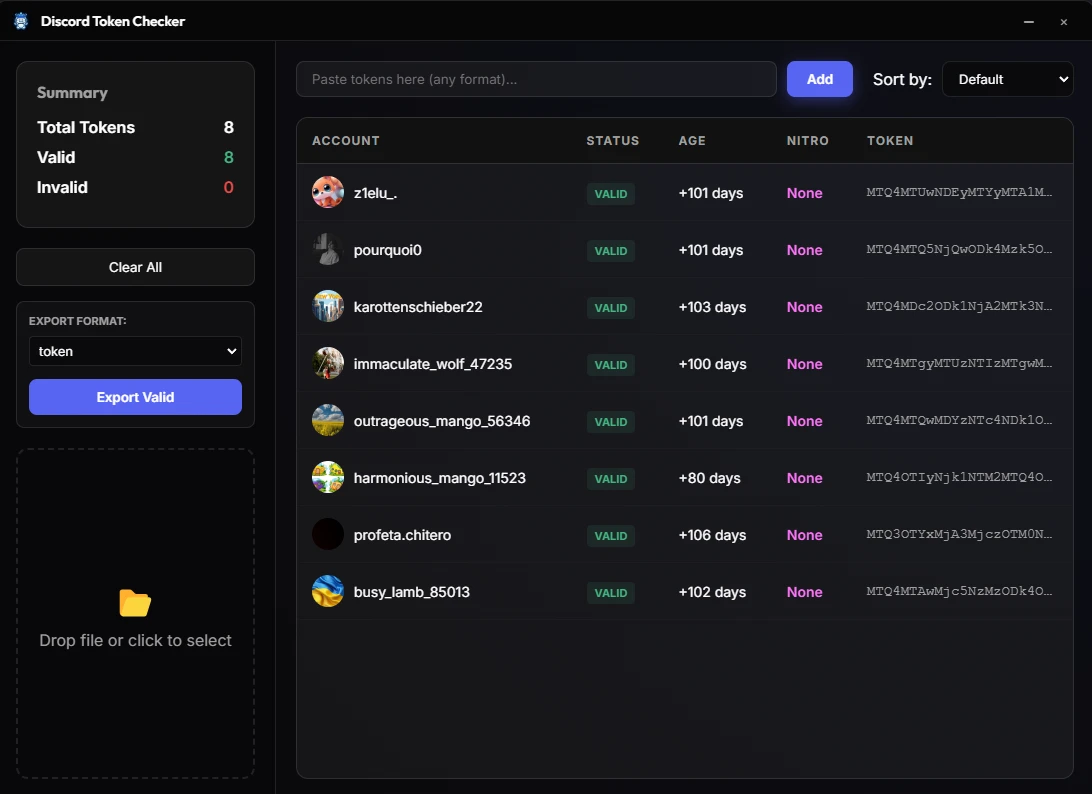Click the token starting MTQ4OTIyNjk1
The width and height of the screenshot is (1092, 794).
[959, 478]
